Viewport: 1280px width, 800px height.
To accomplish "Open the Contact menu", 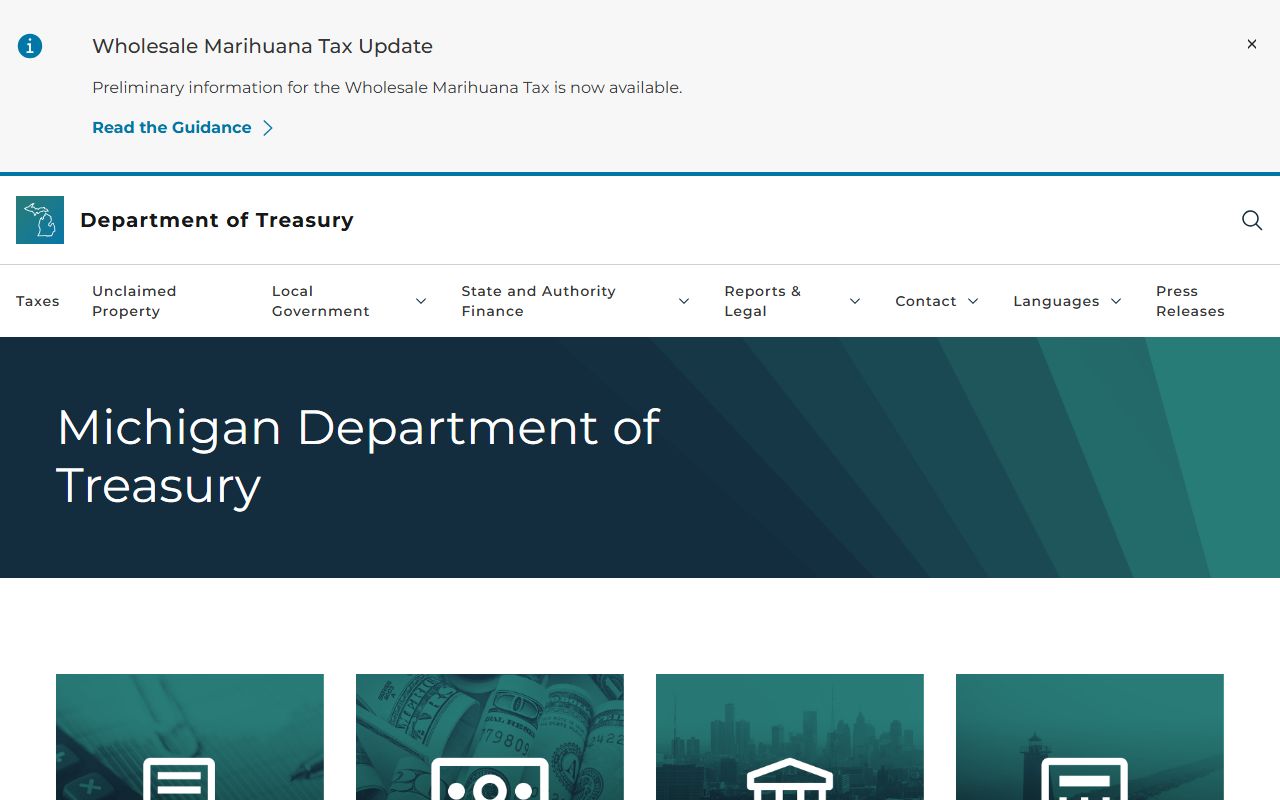I will (x=926, y=301).
